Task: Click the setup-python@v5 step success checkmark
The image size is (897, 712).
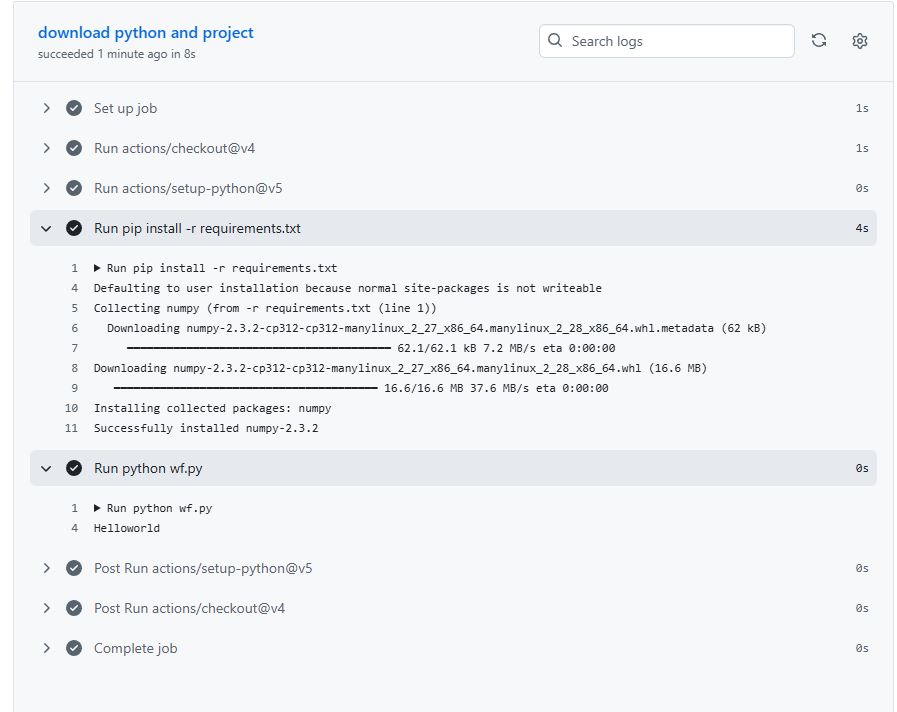Action: [x=74, y=188]
